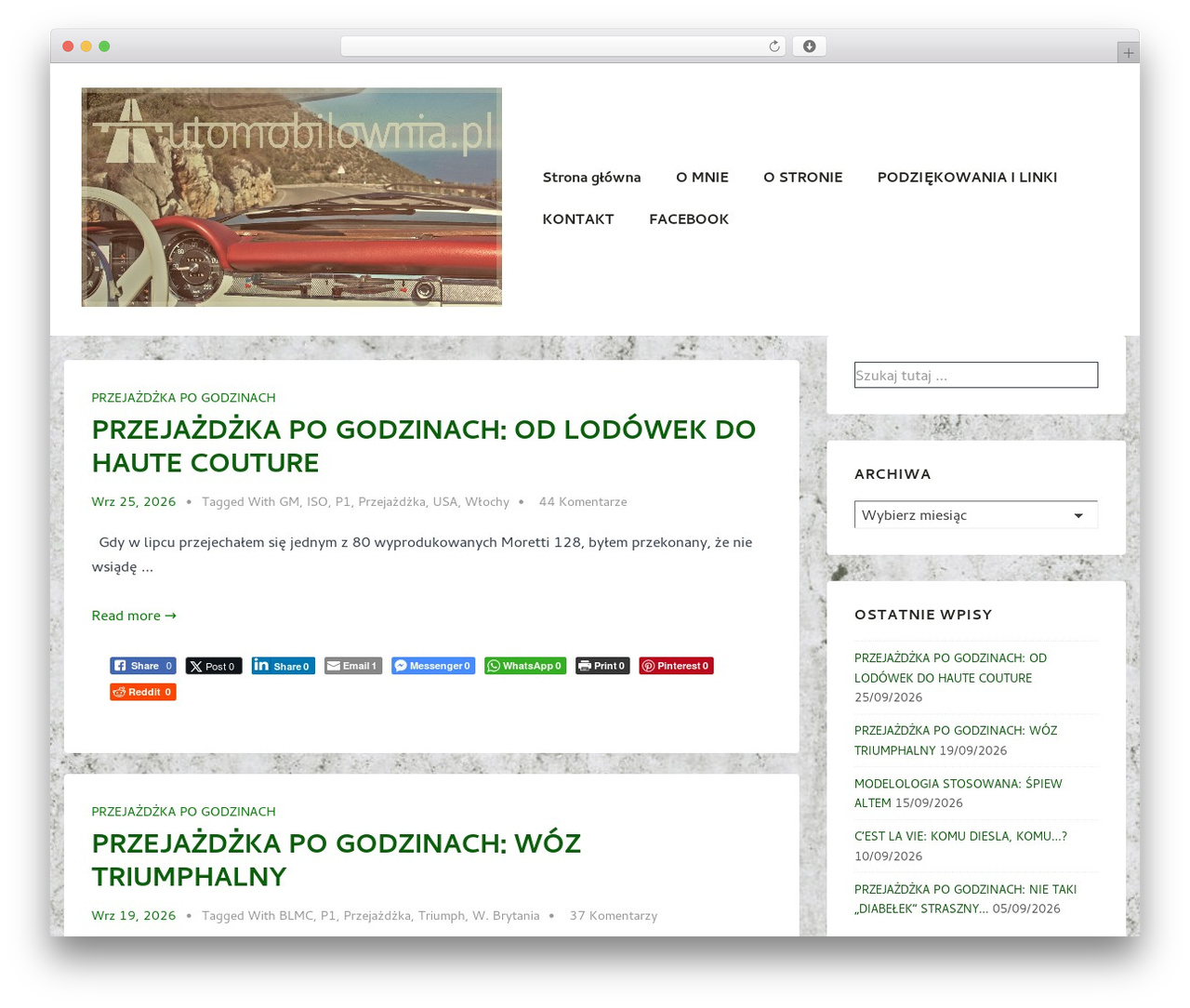Share first post on LinkedIn
1190x1008 pixels.
283,666
